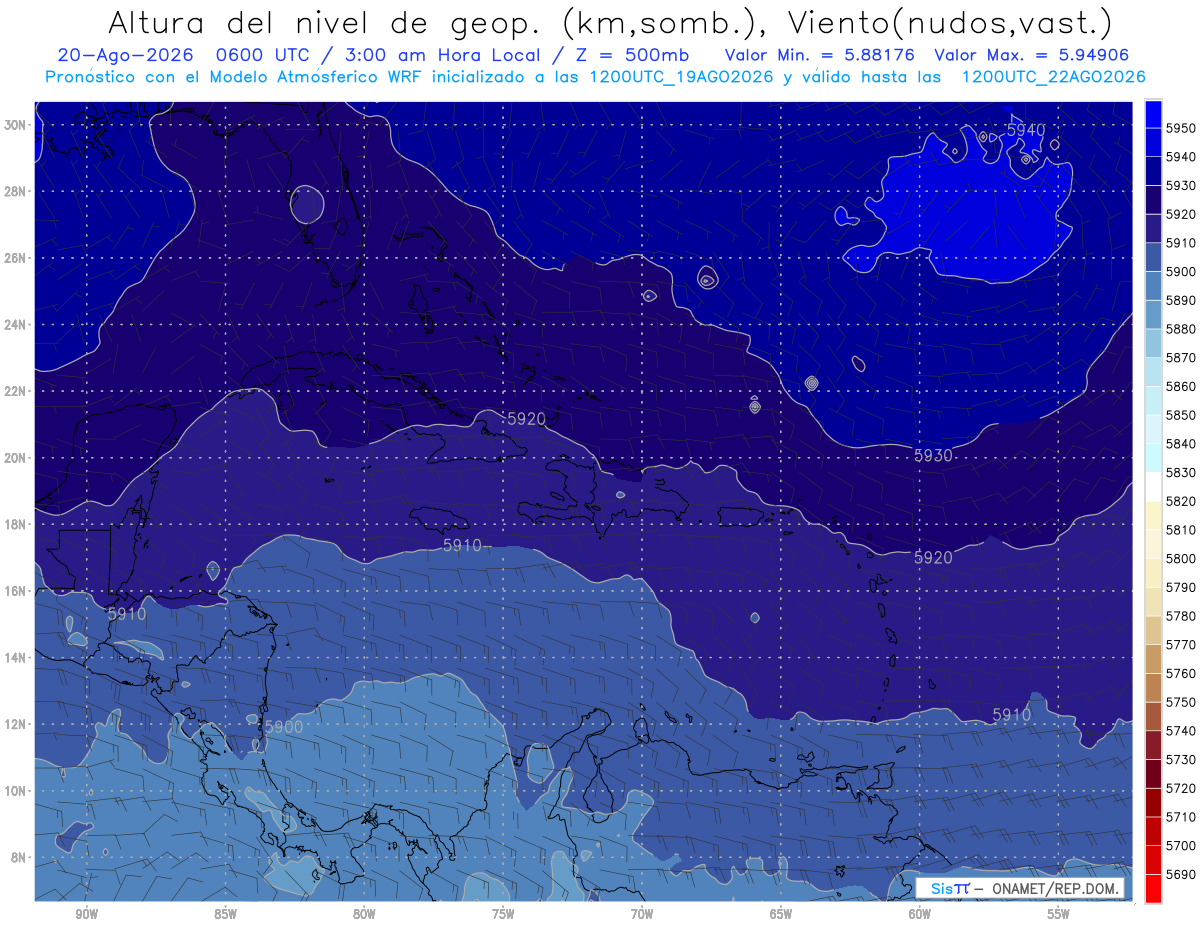Click the '18N' latitude axis label
This screenshot has height=927, width=1200.
(15, 524)
